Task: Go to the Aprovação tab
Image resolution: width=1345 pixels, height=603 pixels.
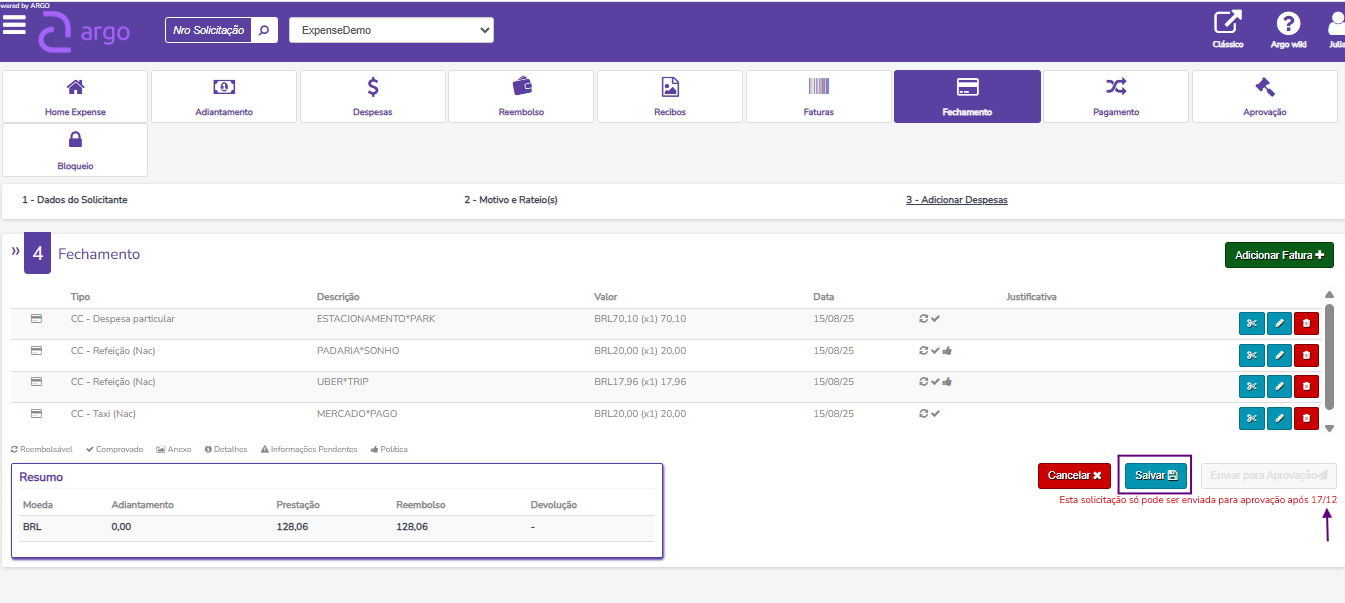Action: (x=1264, y=97)
